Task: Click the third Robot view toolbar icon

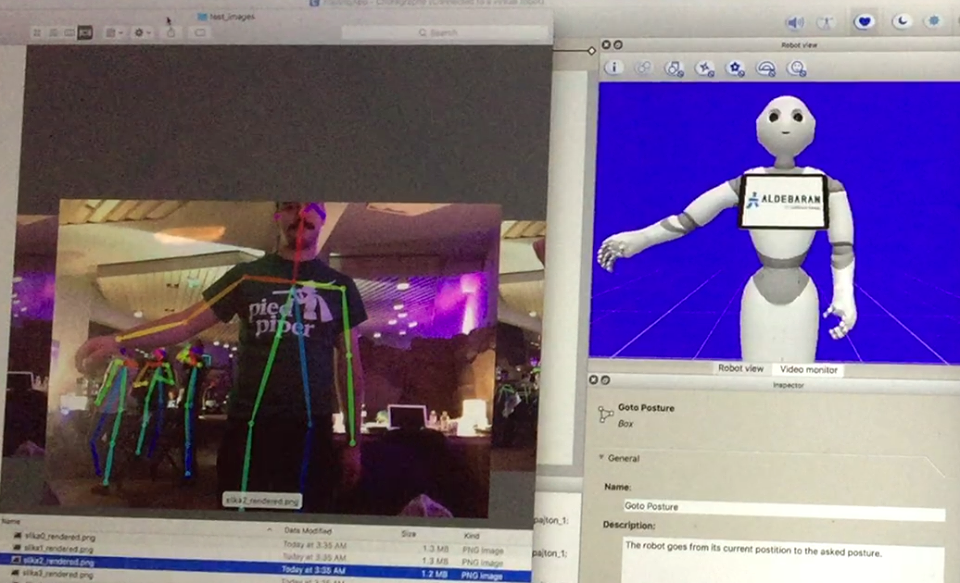Action: 674,69
